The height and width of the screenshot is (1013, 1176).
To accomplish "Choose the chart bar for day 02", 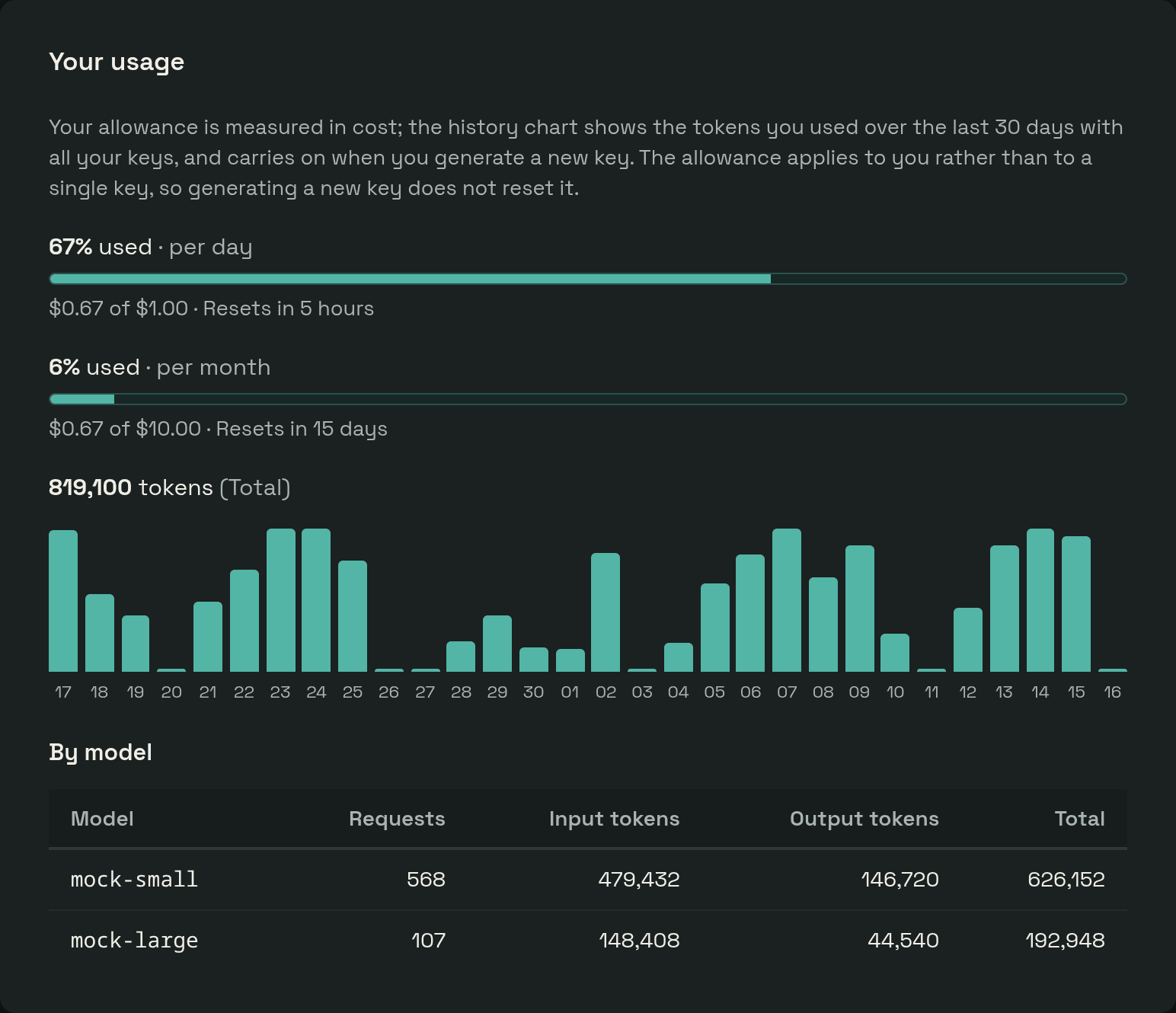I will (606, 612).
